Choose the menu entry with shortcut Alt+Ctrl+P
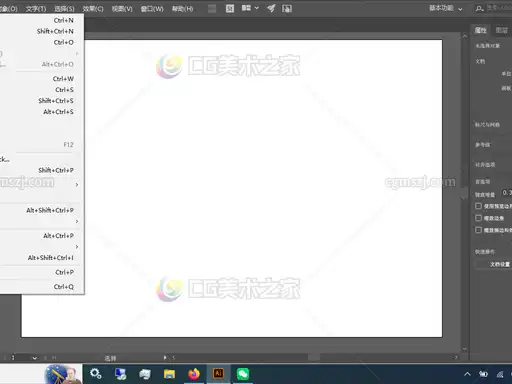The height and width of the screenshot is (384, 512). point(42,236)
